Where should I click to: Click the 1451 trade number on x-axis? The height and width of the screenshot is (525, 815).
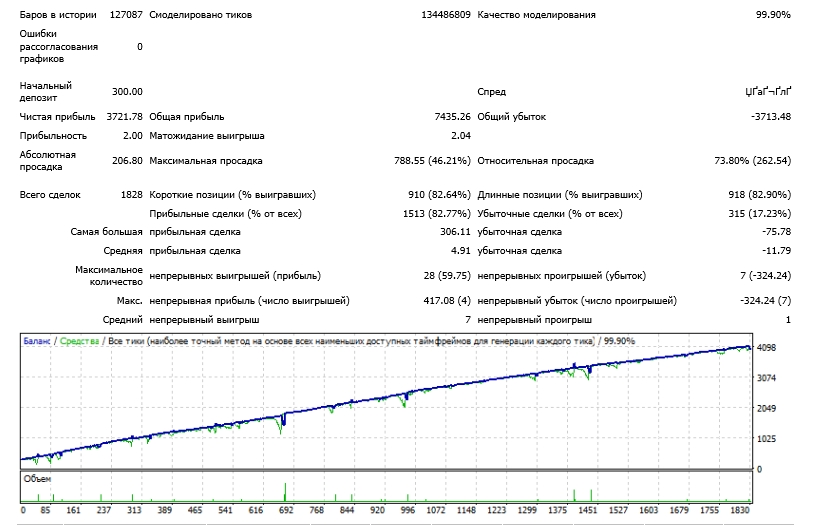(x=588, y=510)
